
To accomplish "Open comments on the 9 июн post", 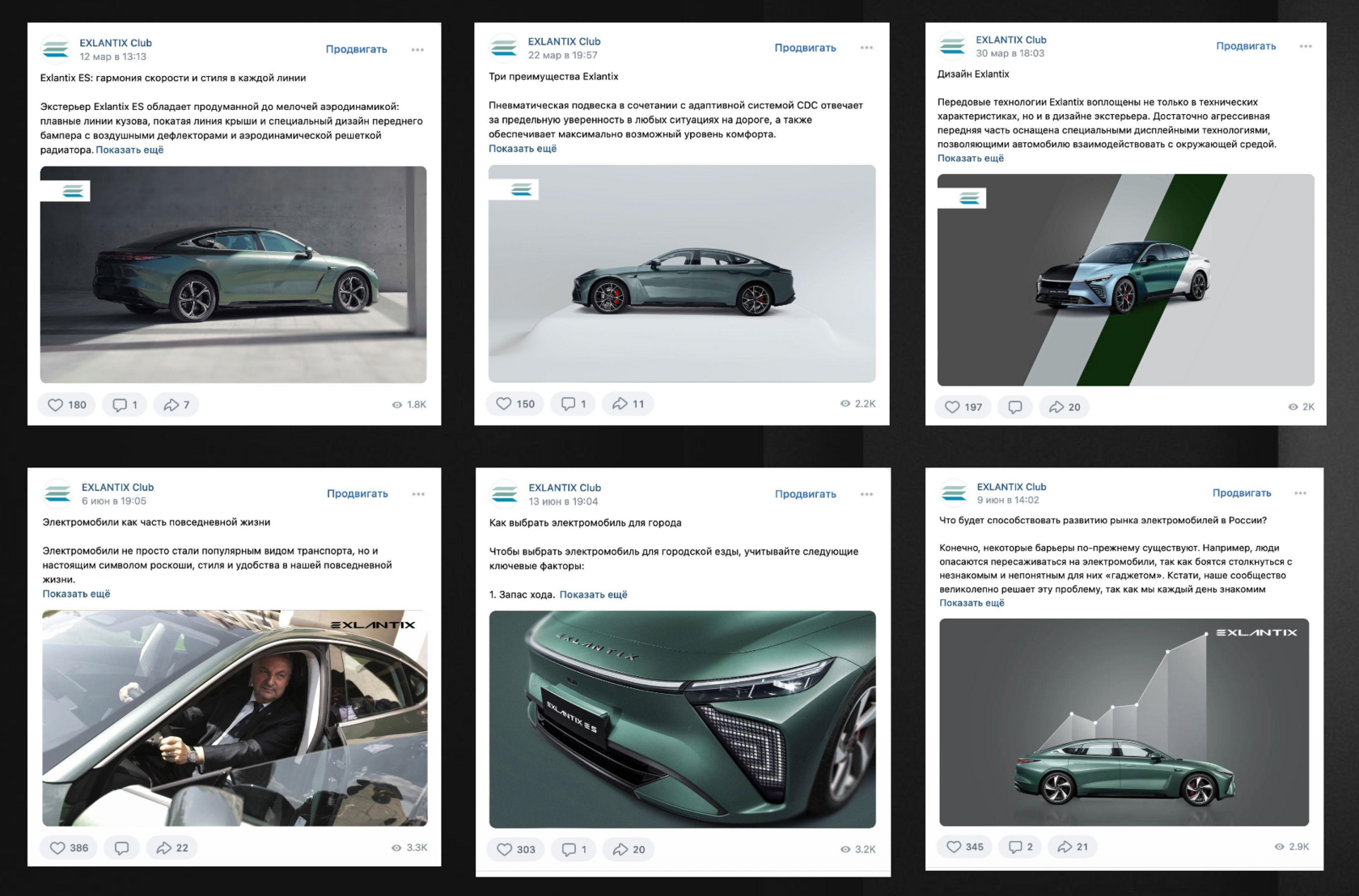I will (1020, 847).
